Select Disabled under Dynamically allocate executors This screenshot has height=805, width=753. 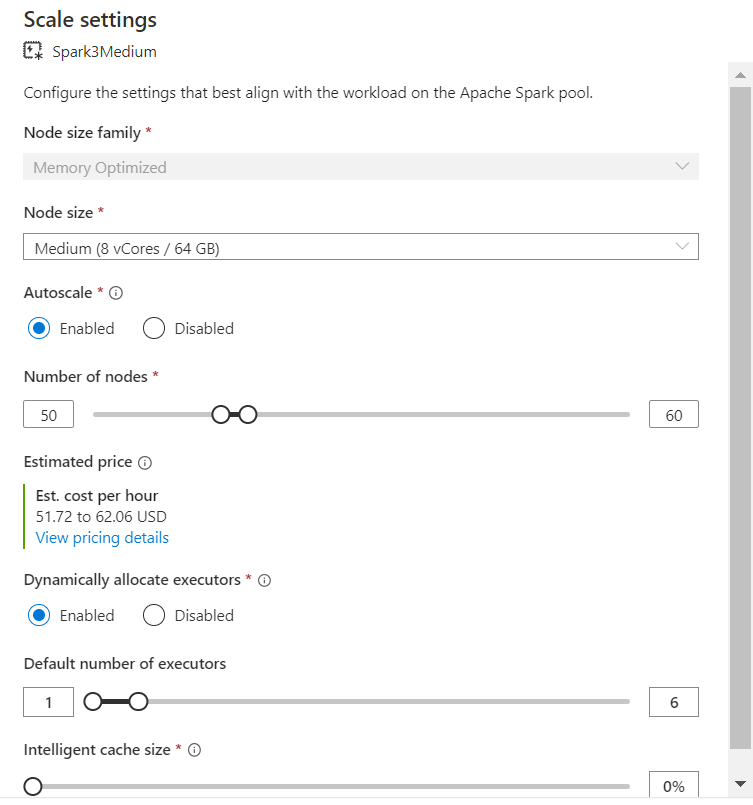[x=153, y=615]
